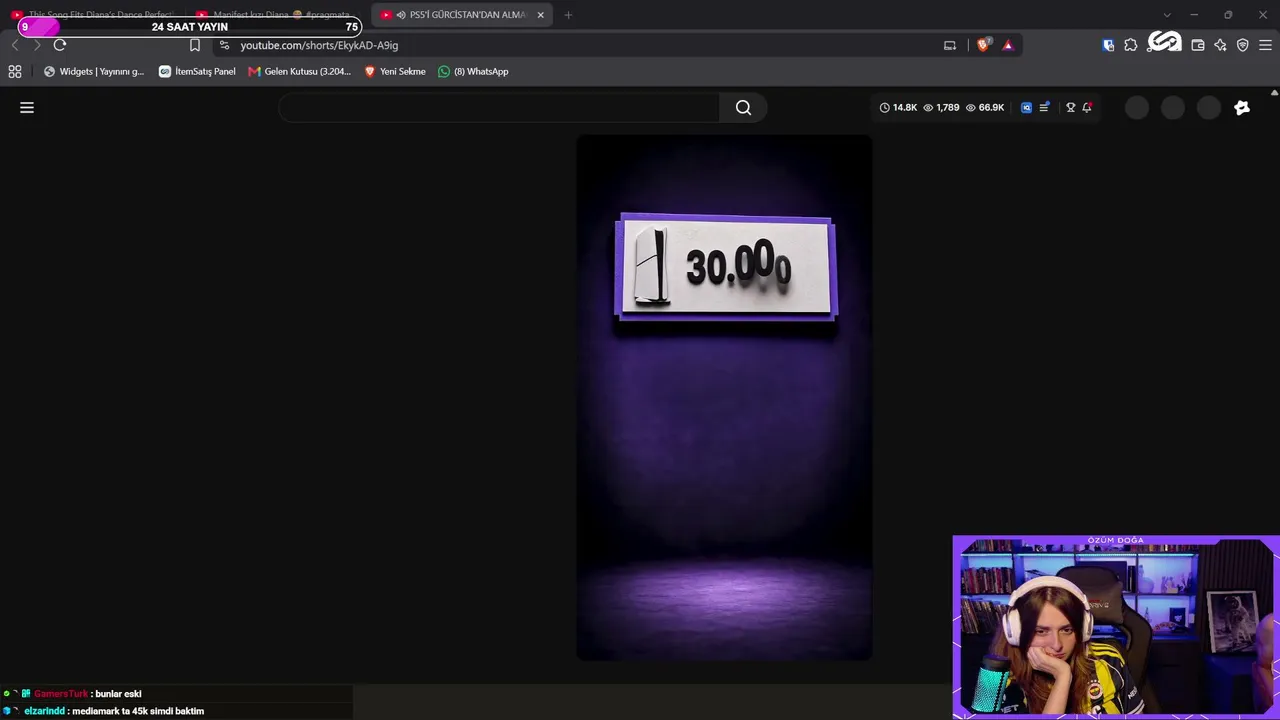Click the 66.9K views eye stat
This screenshot has height=720, width=1280.
pos(985,108)
